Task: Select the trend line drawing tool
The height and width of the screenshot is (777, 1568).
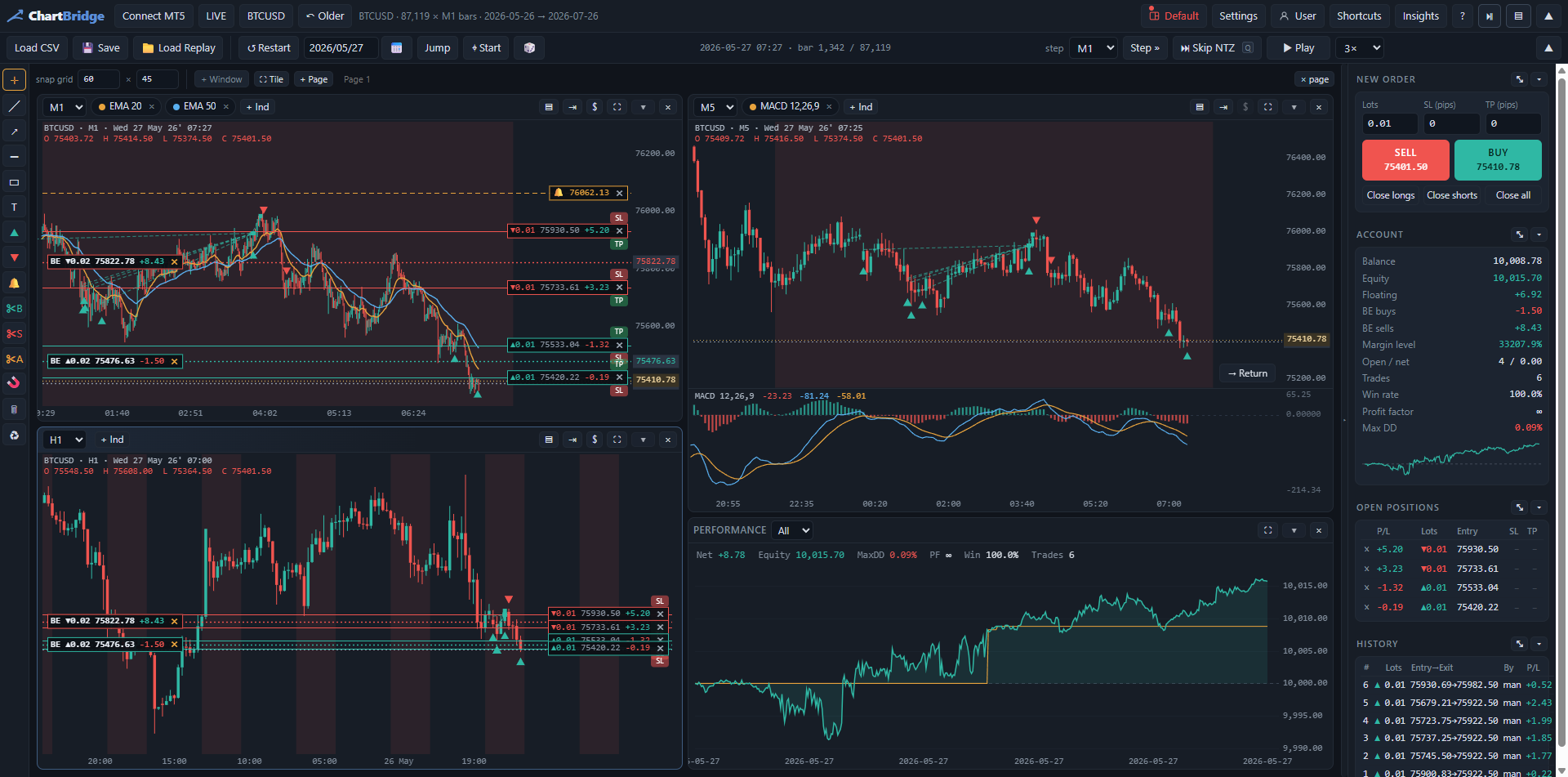Action: pos(14,105)
